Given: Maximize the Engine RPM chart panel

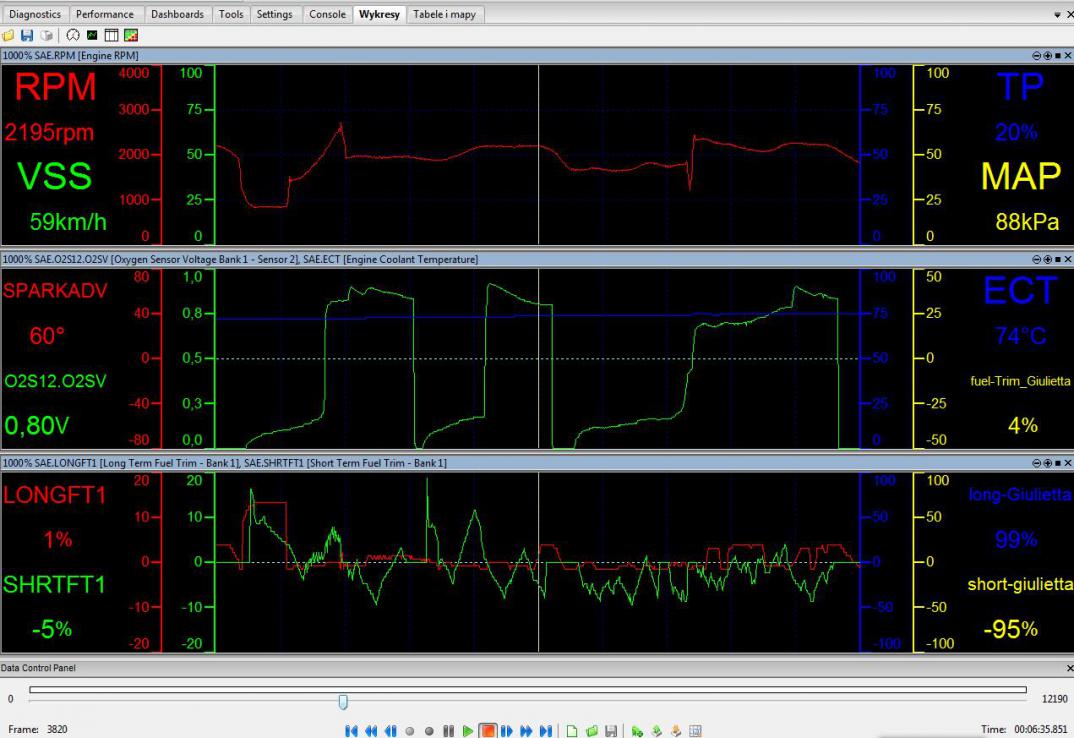Looking at the screenshot, I should coord(1058,56).
